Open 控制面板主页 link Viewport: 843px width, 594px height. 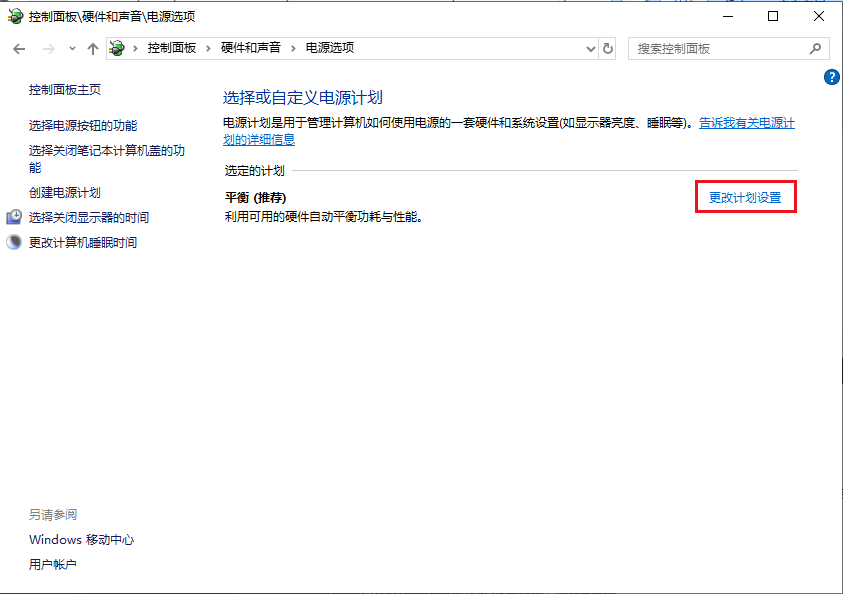point(65,90)
